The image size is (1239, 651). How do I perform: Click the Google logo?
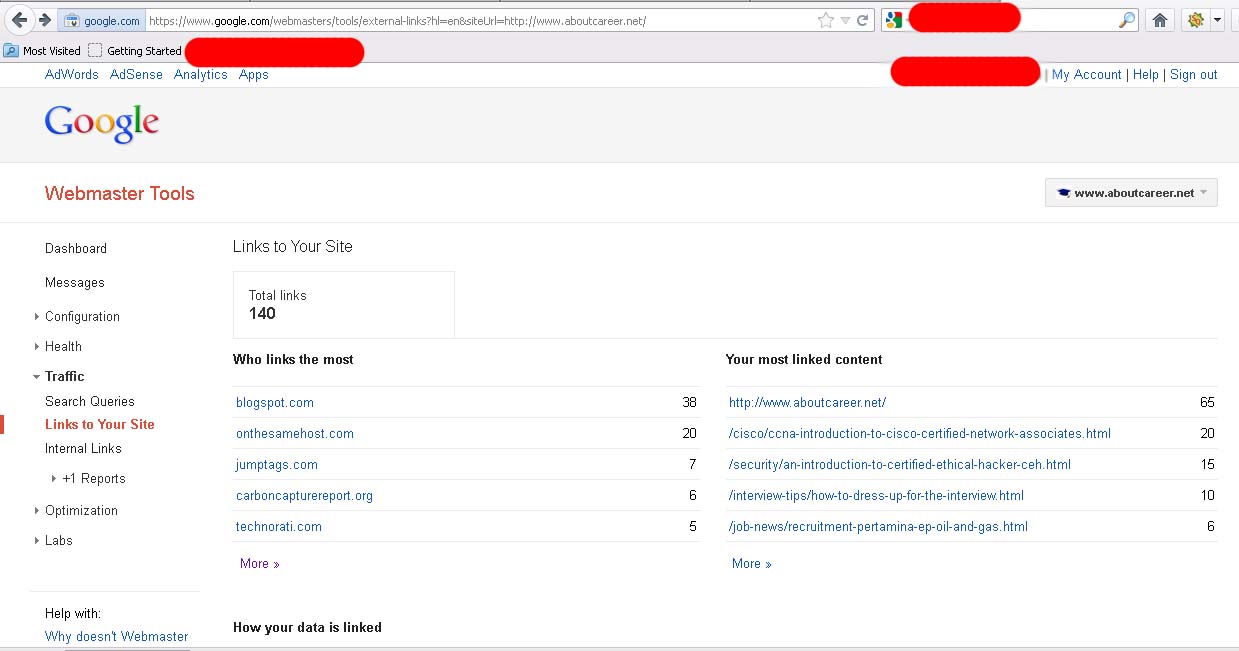tap(102, 124)
